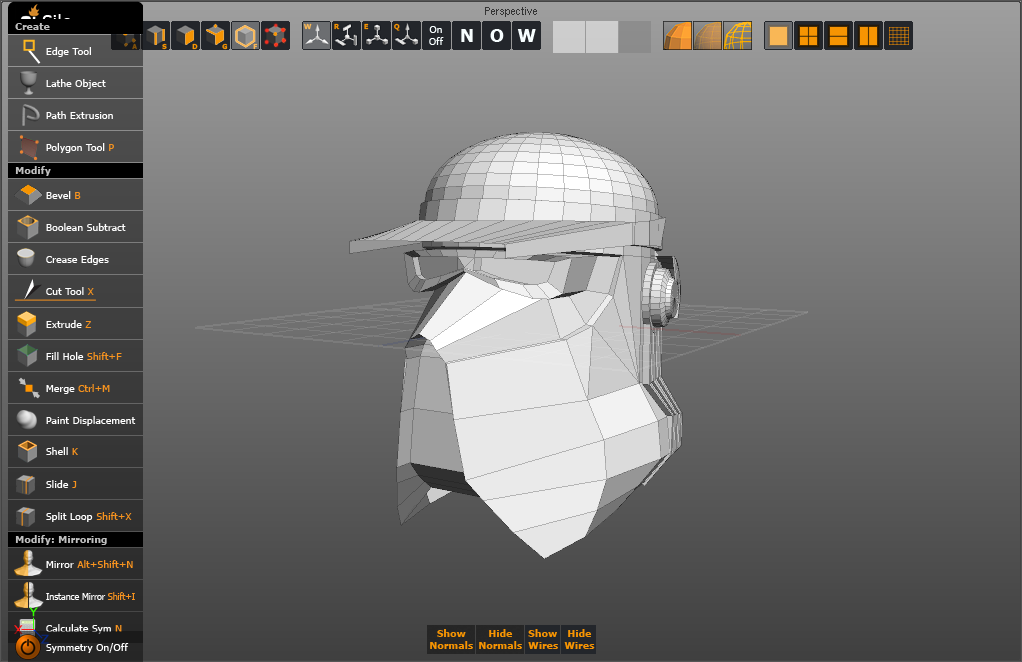Image resolution: width=1022 pixels, height=662 pixels.
Task: Click the red-vertex cube selection icon
Action: tap(276, 36)
